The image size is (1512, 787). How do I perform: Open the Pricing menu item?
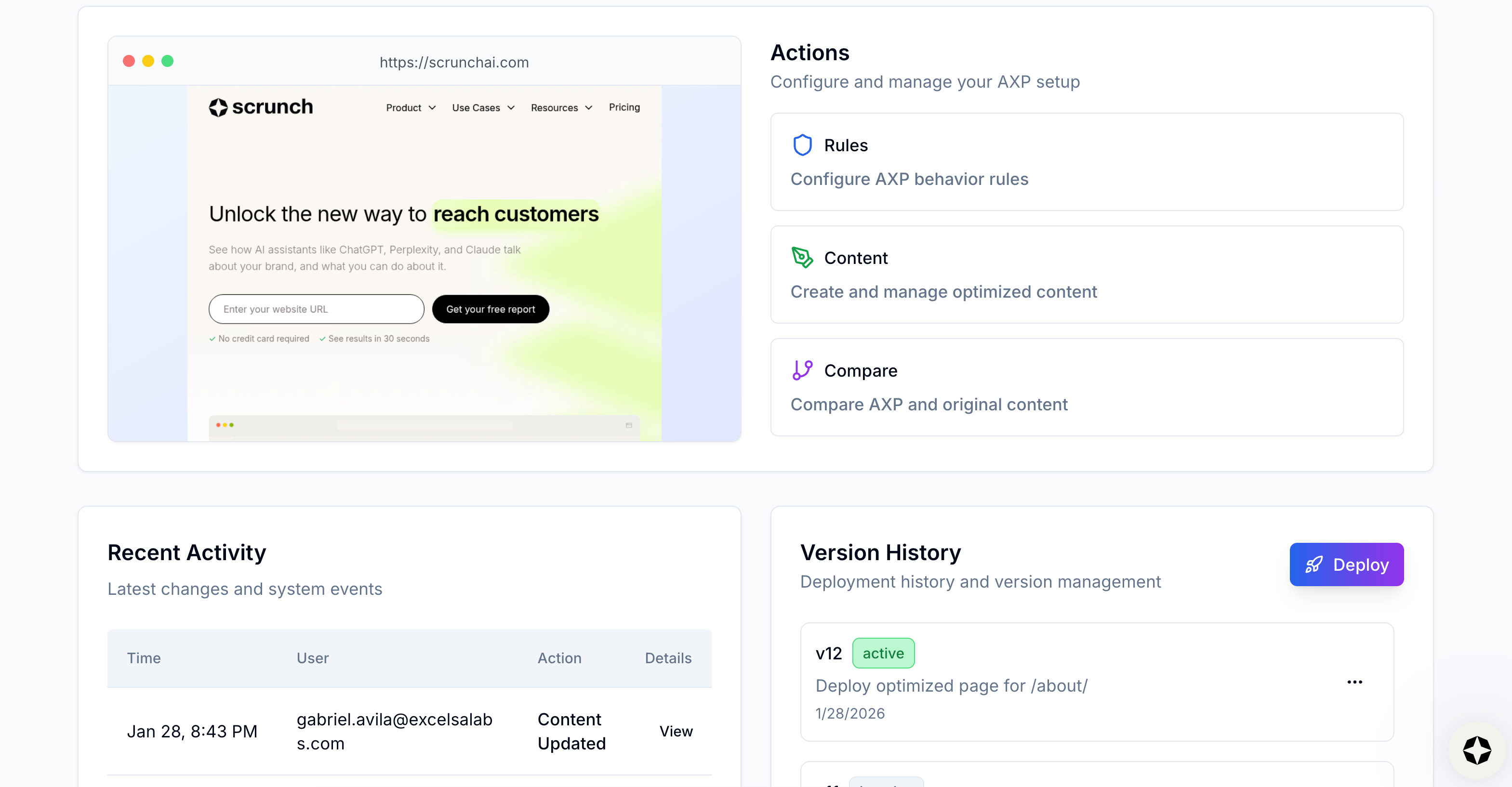(x=624, y=107)
